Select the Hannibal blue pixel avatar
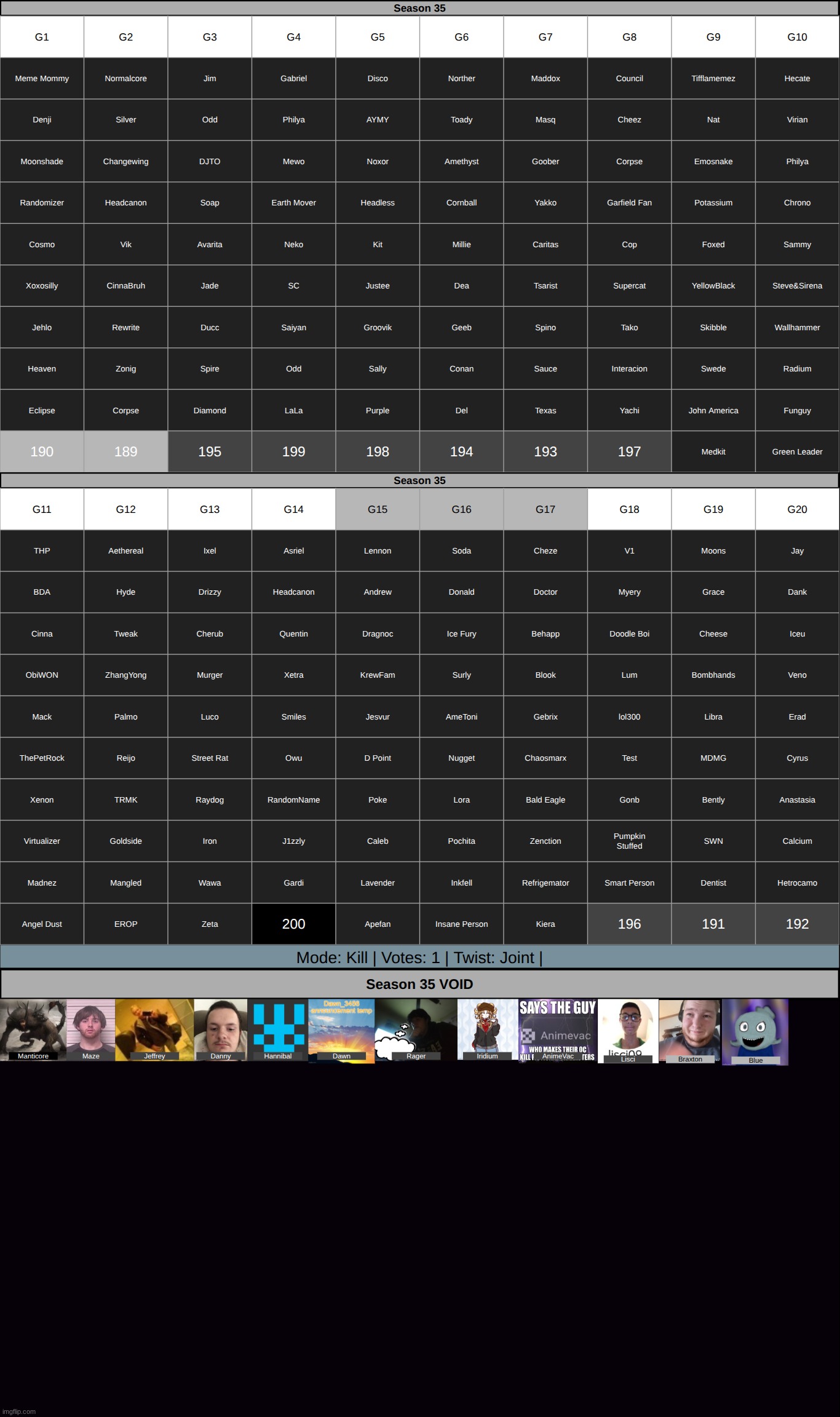840x1417 pixels. [x=279, y=1028]
